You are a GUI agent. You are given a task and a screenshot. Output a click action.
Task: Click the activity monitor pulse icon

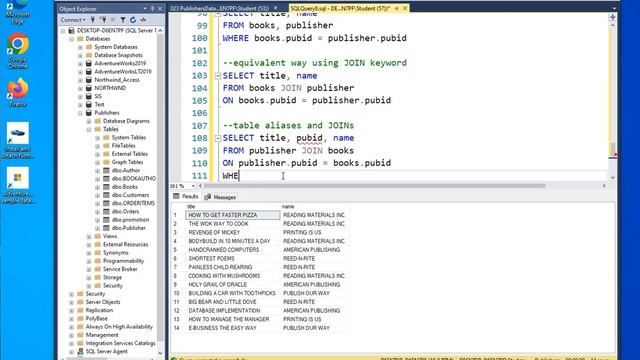(143, 20)
